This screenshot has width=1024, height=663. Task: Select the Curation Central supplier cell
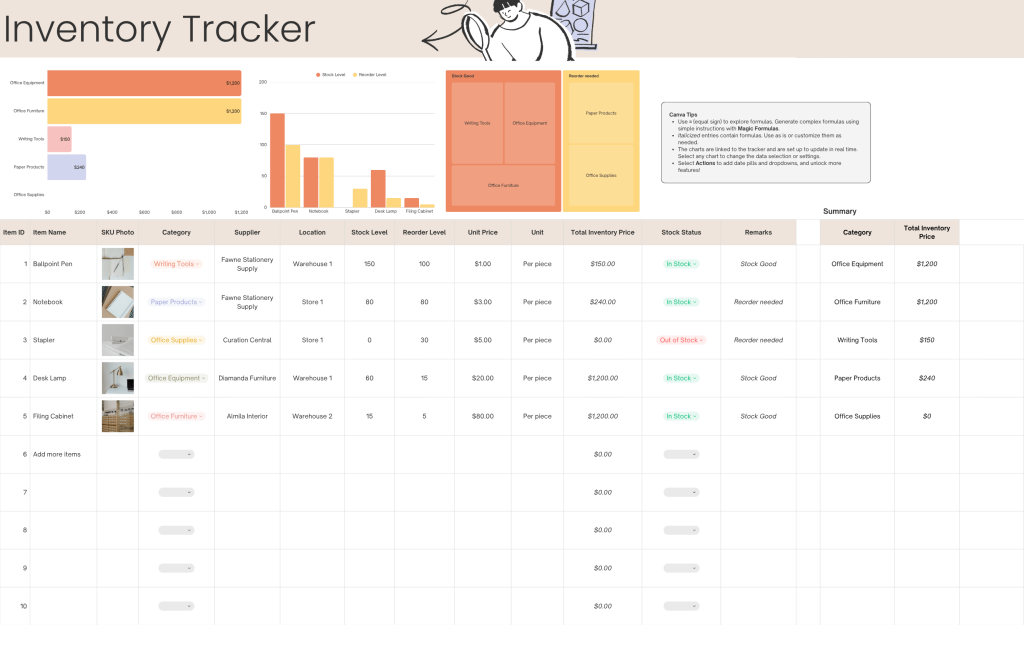pyautogui.click(x=247, y=340)
